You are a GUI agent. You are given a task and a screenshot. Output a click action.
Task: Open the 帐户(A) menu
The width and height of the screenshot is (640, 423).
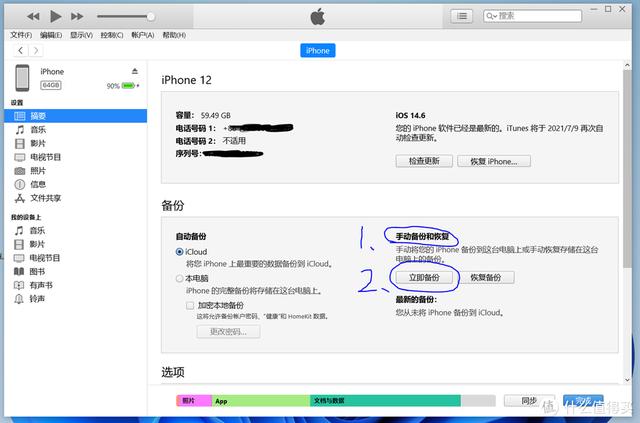tap(142, 34)
